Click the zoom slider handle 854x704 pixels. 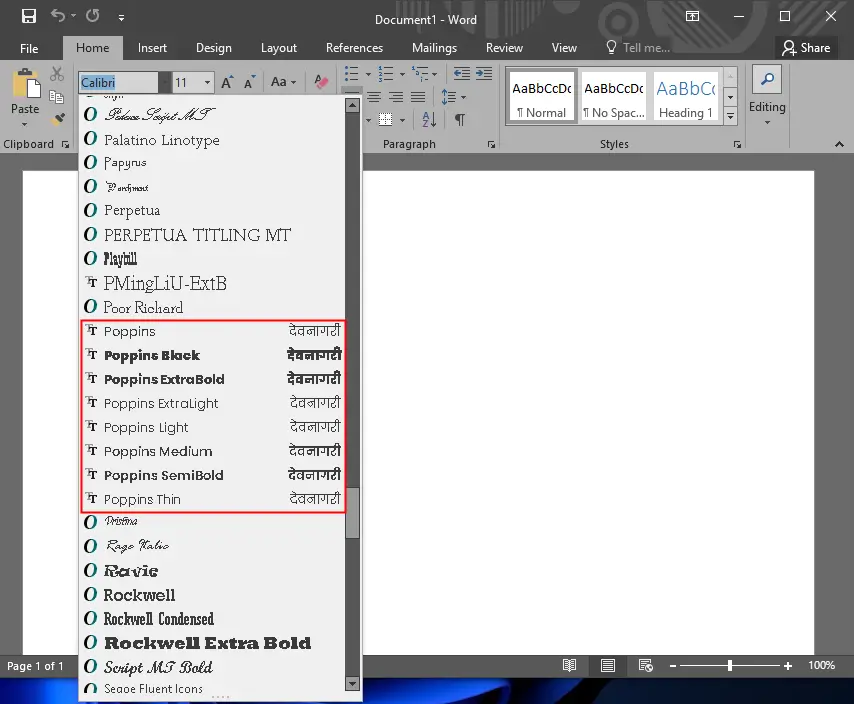(730, 665)
